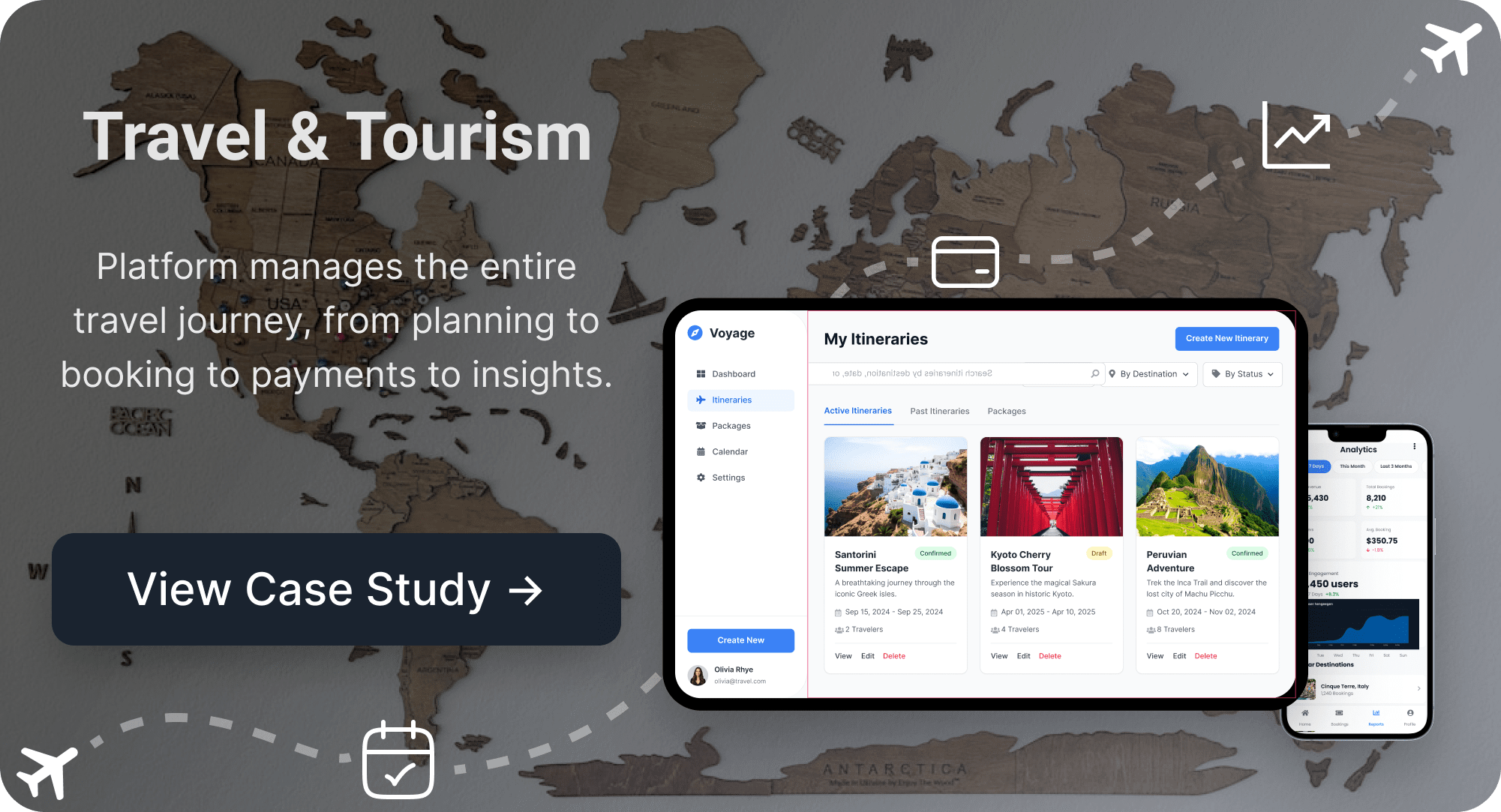Expand the By Status filter

1242,373
